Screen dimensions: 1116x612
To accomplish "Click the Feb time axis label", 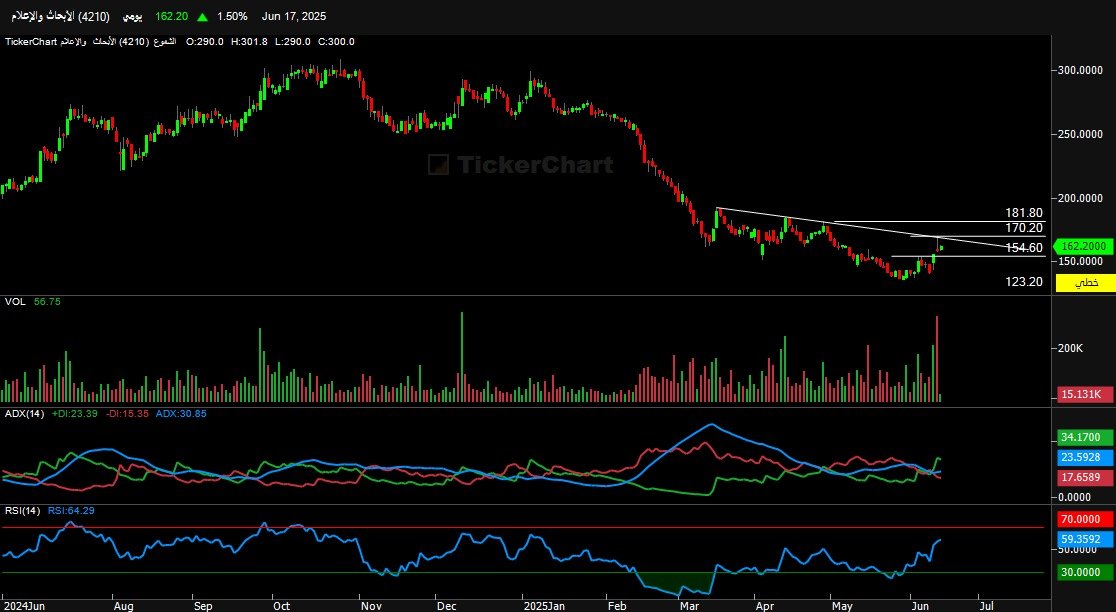I will 616,606.
